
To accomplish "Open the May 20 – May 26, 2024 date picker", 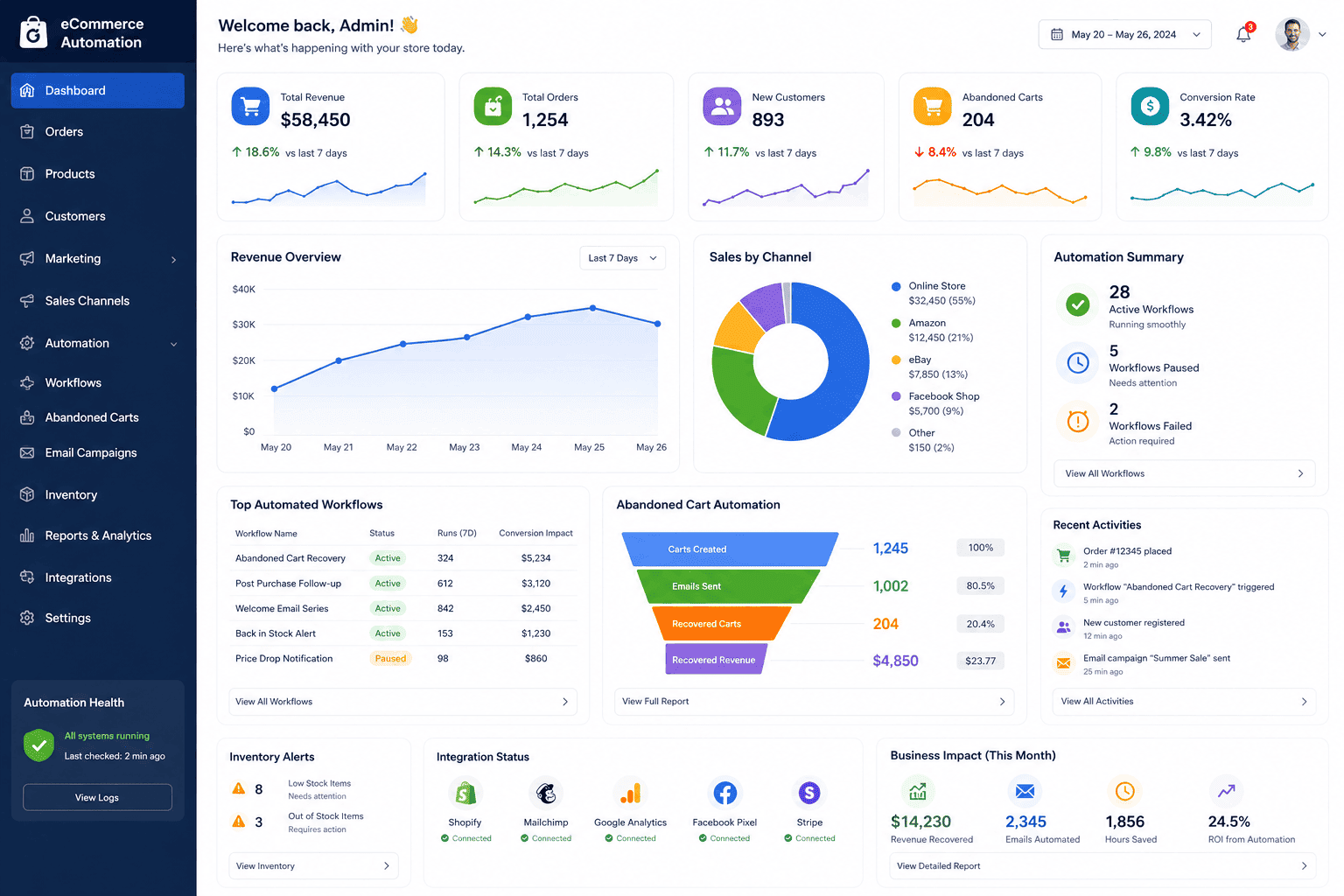I will pos(1124,35).
